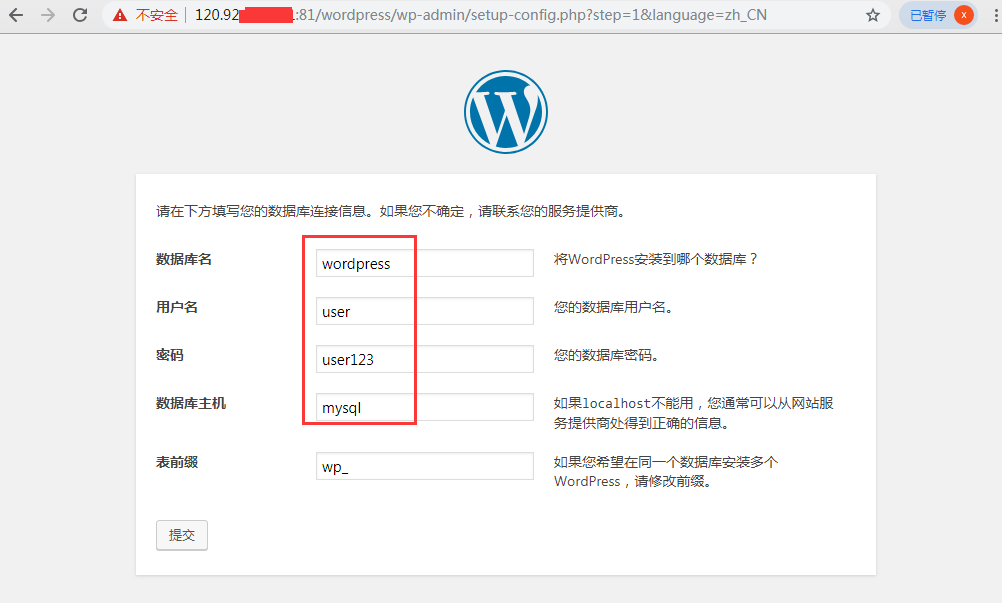Click the localhost hint description text

click(x=693, y=413)
